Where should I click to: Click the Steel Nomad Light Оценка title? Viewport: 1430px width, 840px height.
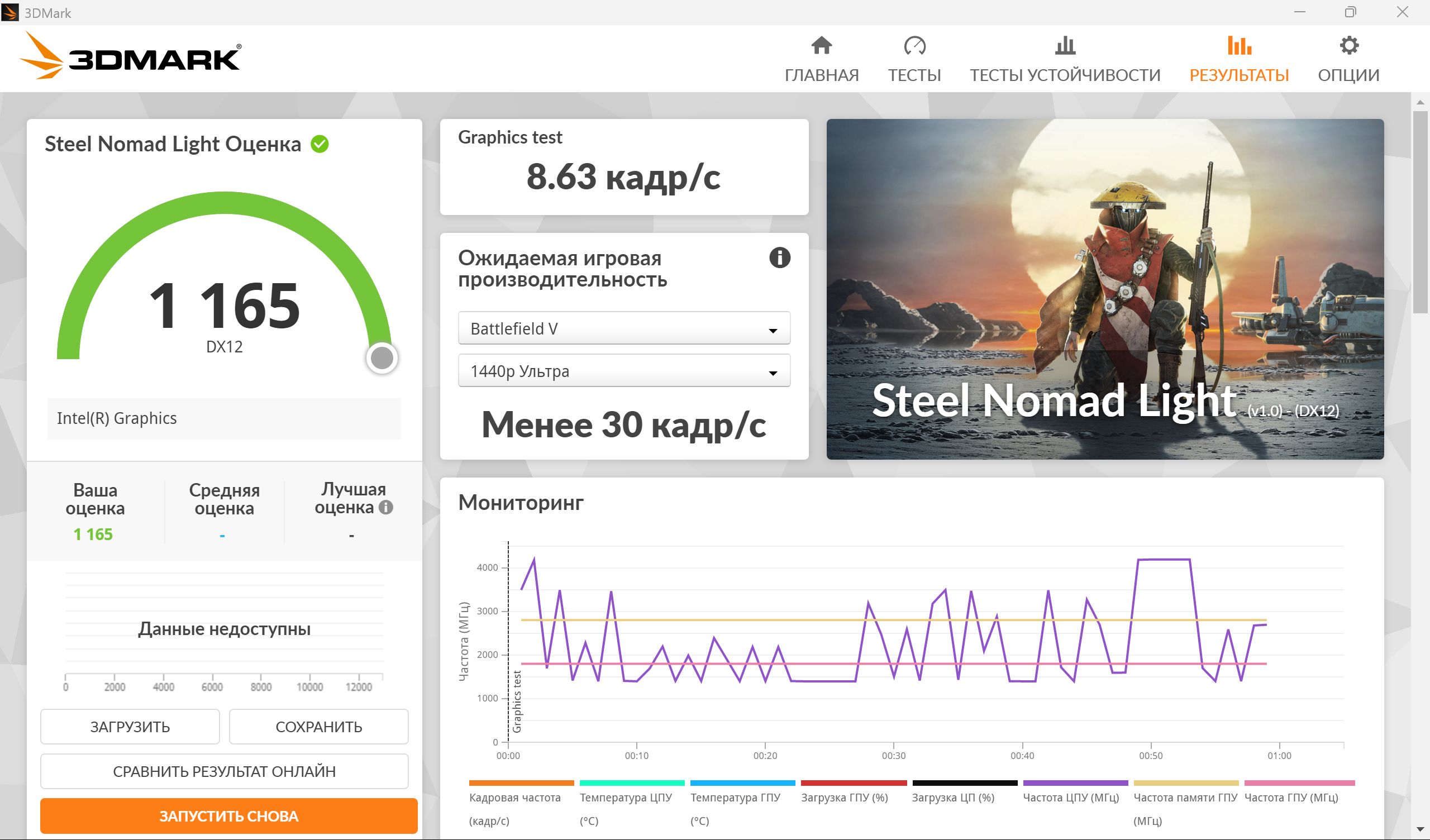pyautogui.click(x=173, y=144)
